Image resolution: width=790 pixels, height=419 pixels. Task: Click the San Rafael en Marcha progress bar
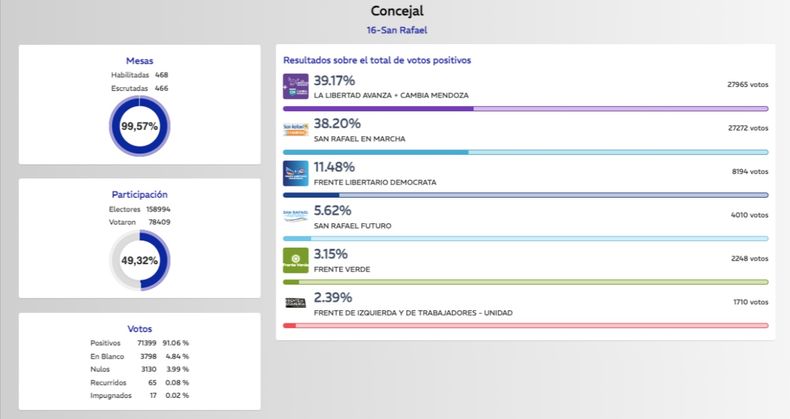(x=525, y=152)
